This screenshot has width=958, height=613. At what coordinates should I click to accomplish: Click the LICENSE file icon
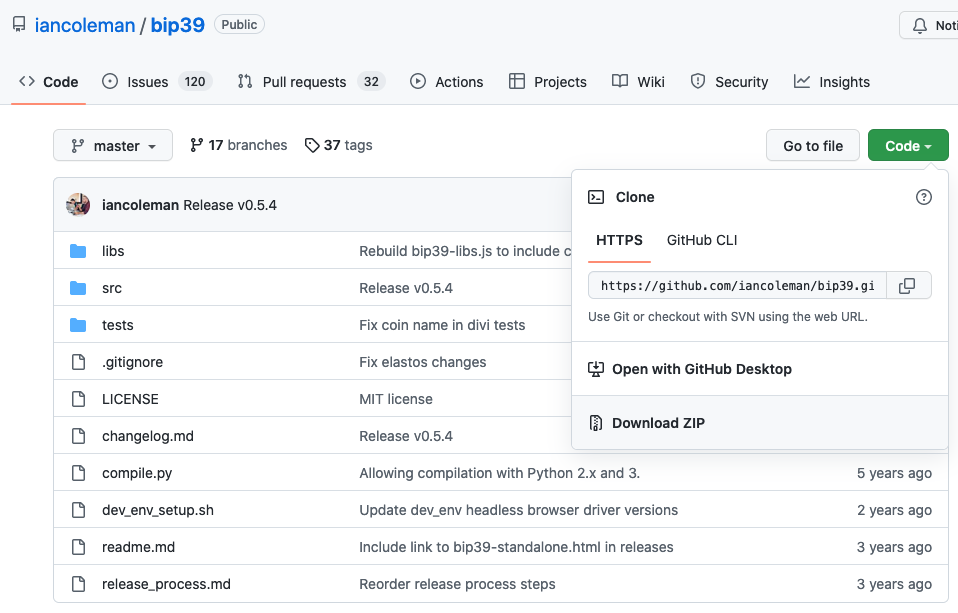pyautogui.click(x=78, y=399)
